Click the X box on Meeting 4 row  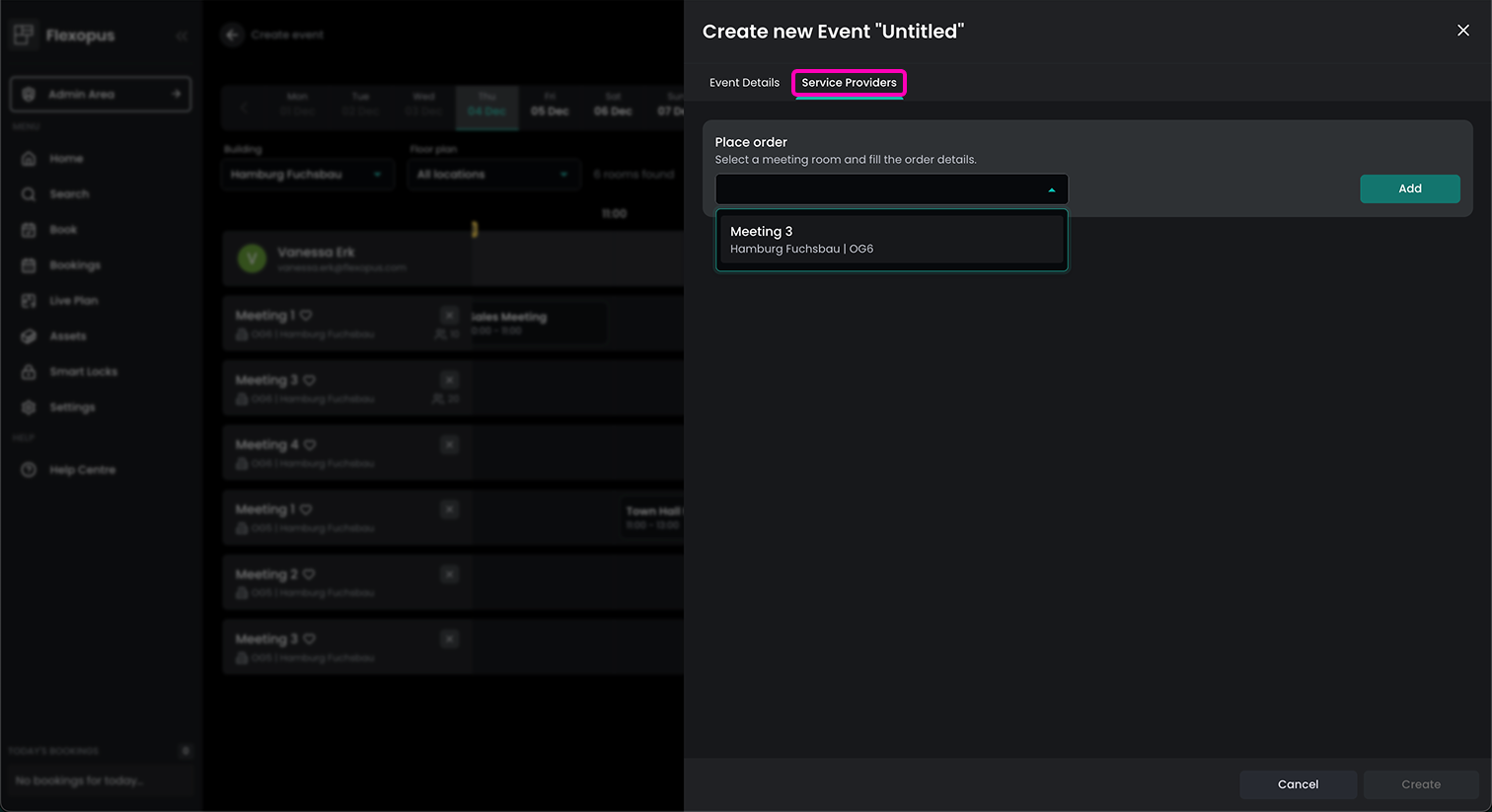(x=450, y=445)
